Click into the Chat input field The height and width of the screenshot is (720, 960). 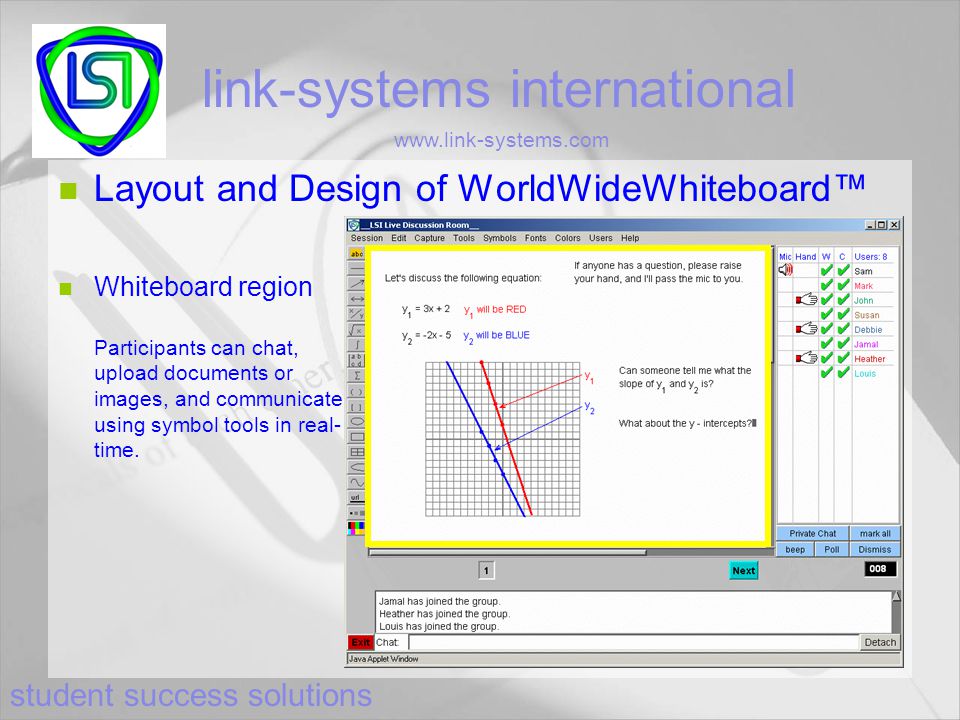pos(634,642)
